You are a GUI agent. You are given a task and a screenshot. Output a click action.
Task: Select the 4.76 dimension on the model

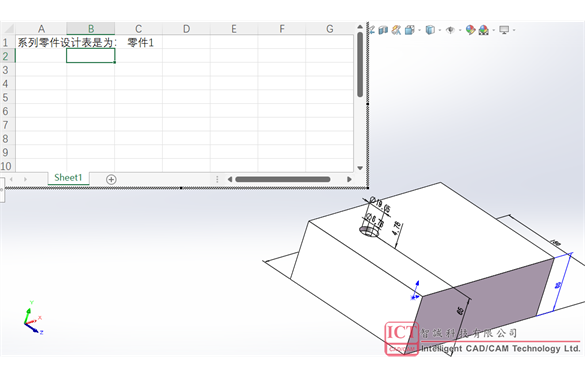point(397,228)
